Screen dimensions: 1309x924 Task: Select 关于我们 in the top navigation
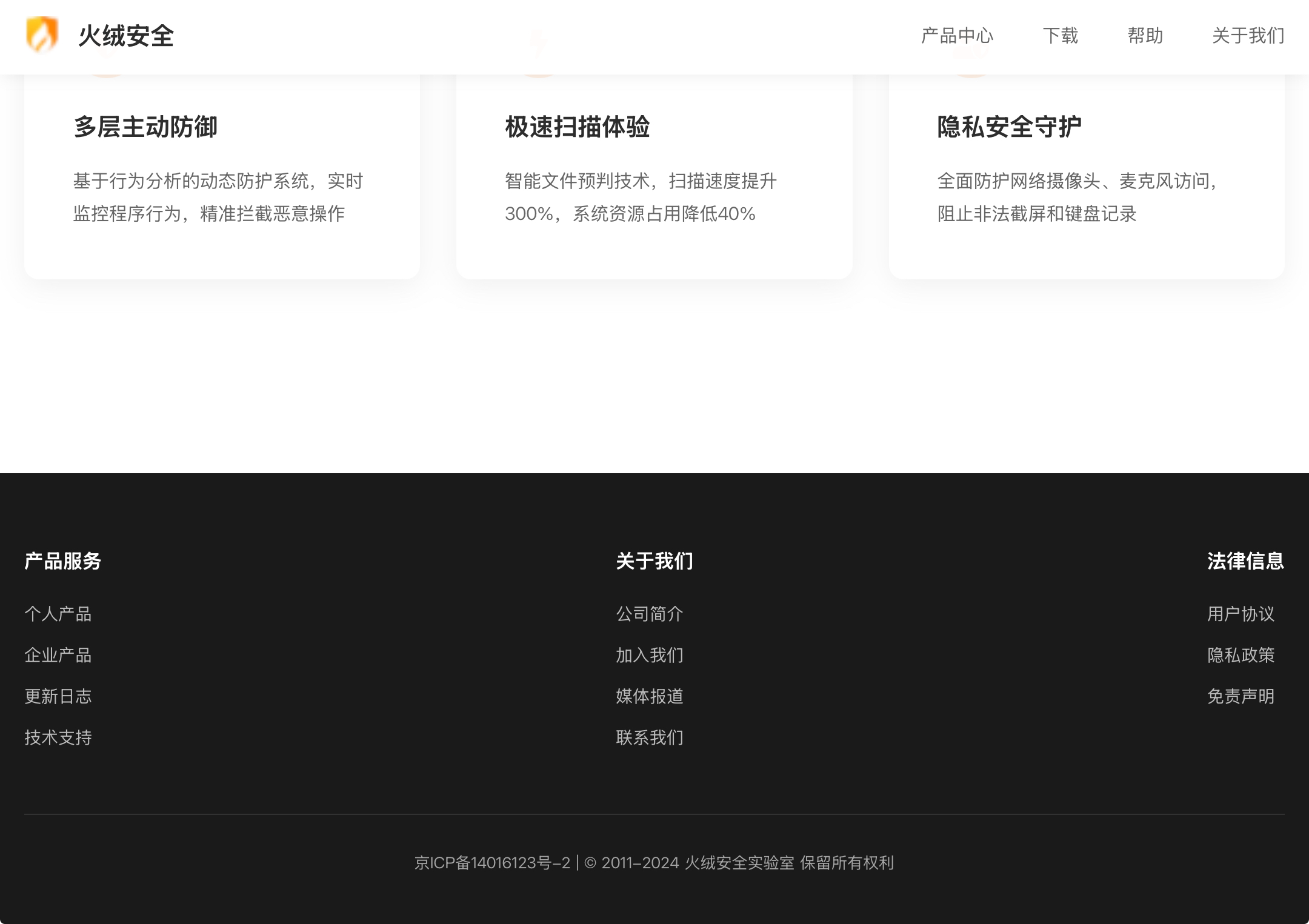pyautogui.click(x=1248, y=36)
